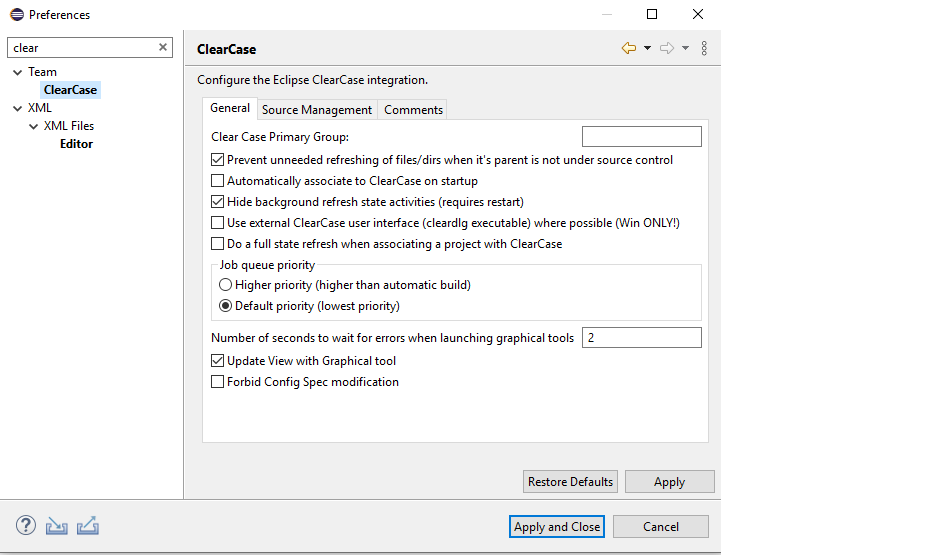
Task: Uncheck Update View with Graphical tool
Action: point(218,361)
